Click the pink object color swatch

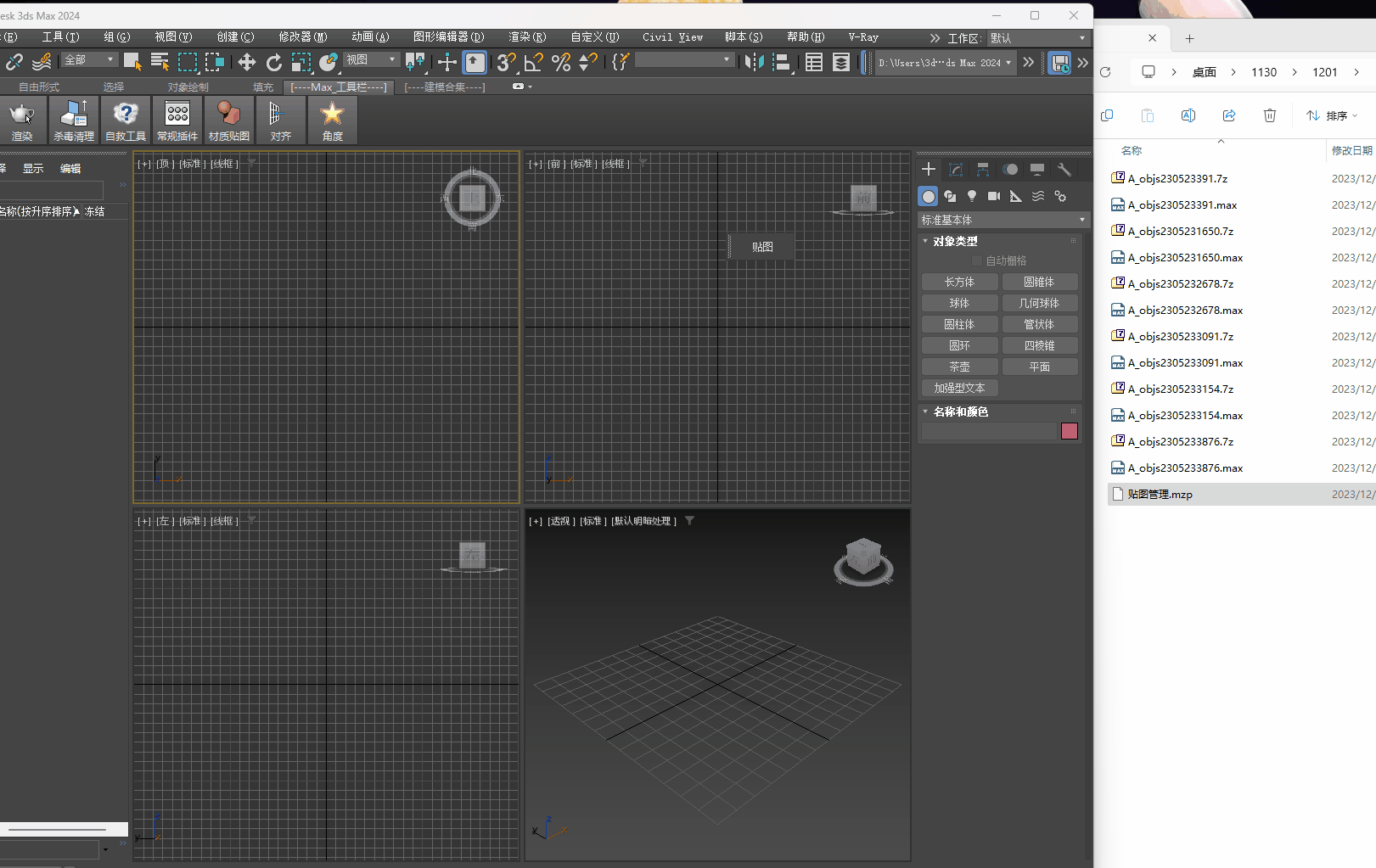pos(1070,431)
